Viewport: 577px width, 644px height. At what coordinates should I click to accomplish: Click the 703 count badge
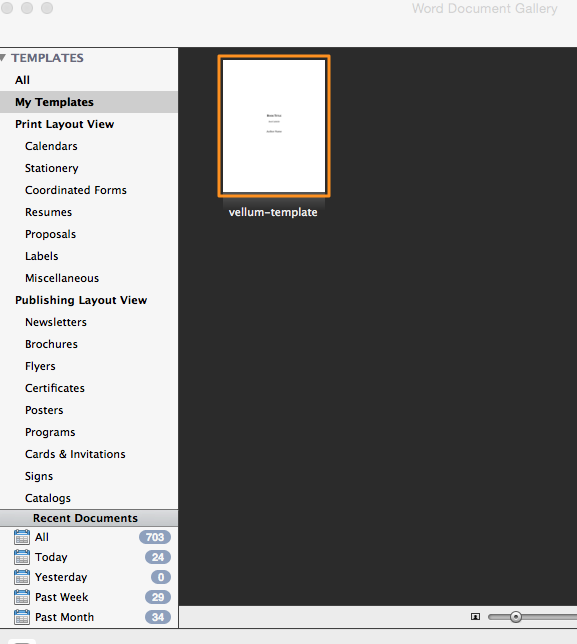click(155, 537)
